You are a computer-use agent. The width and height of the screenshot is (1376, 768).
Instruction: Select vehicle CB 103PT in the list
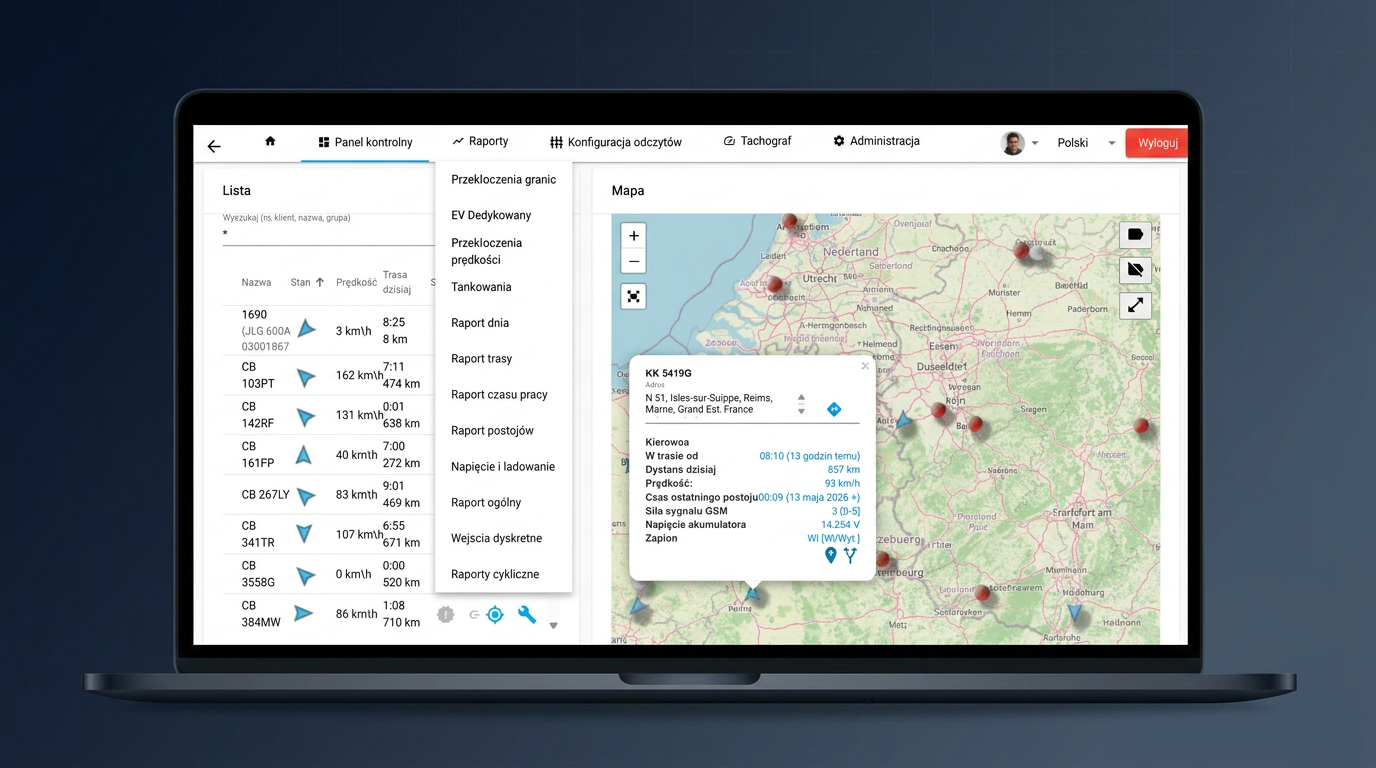pos(258,375)
